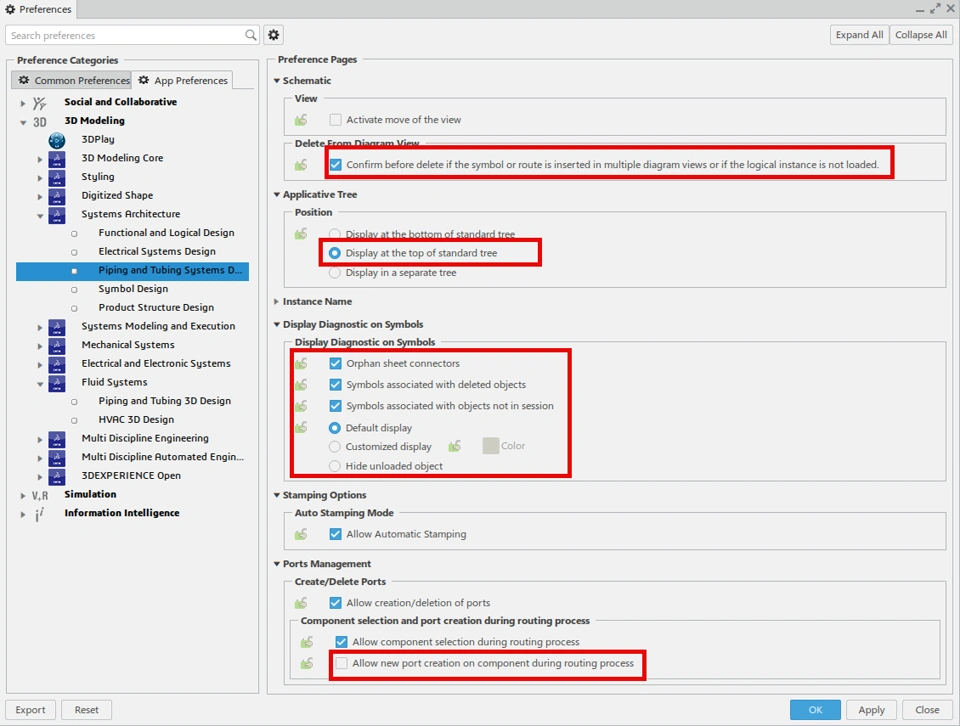Click lock icon beside Allow Automatic Stamping
This screenshot has width=960, height=726.
tap(301, 535)
